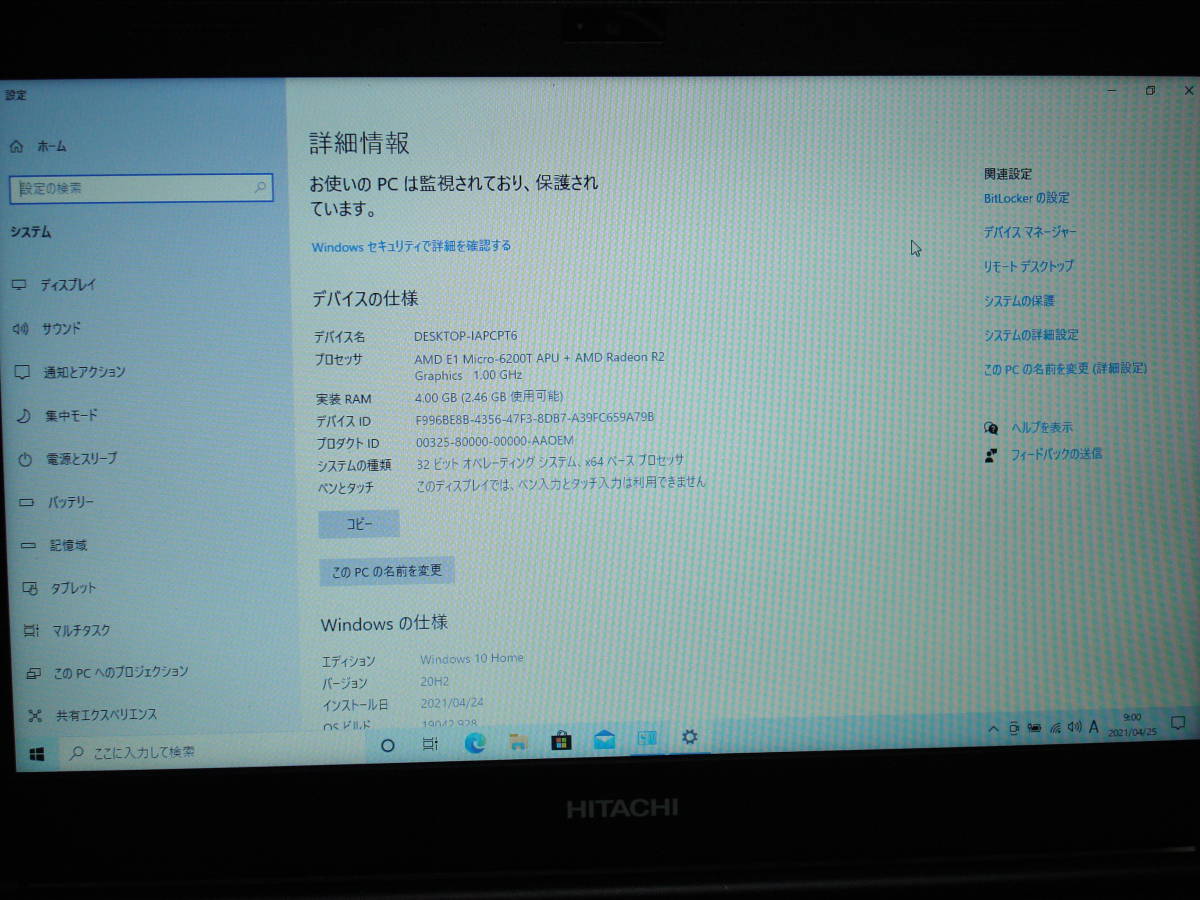Open the ホーム (Home) settings page
This screenshot has height=900, width=1200.
tap(40, 146)
